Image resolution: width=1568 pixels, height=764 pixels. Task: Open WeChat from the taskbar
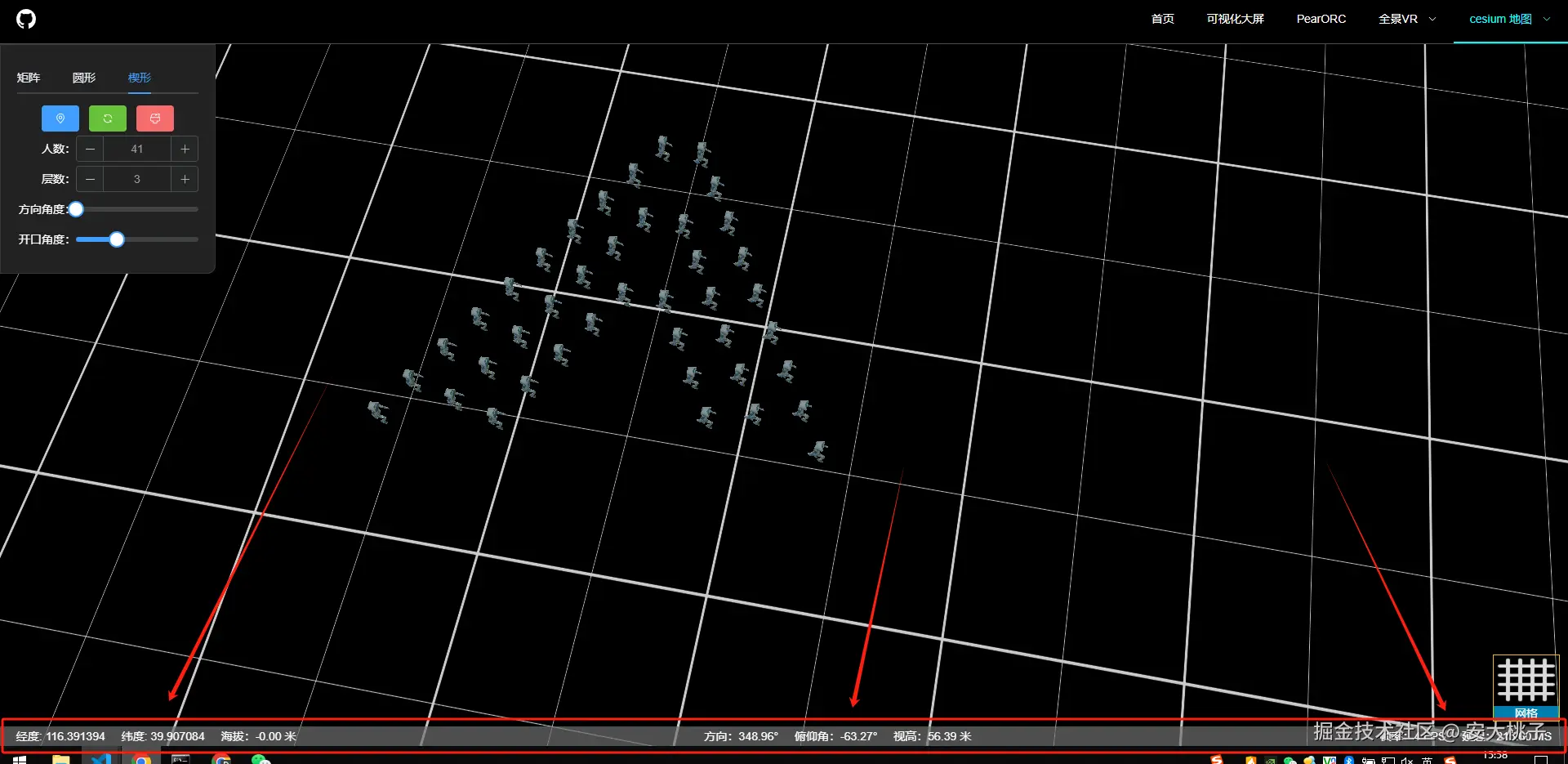(x=261, y=760)
